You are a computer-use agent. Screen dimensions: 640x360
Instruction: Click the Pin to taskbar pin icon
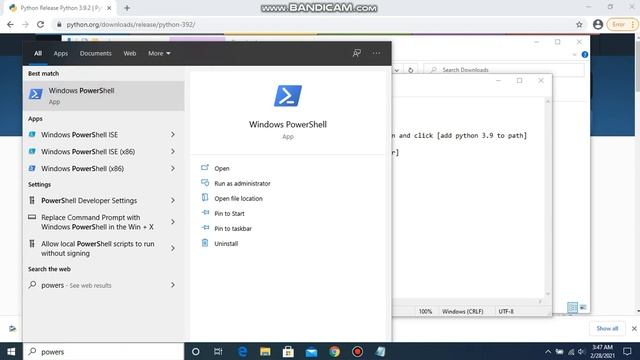tap(205, 228)
